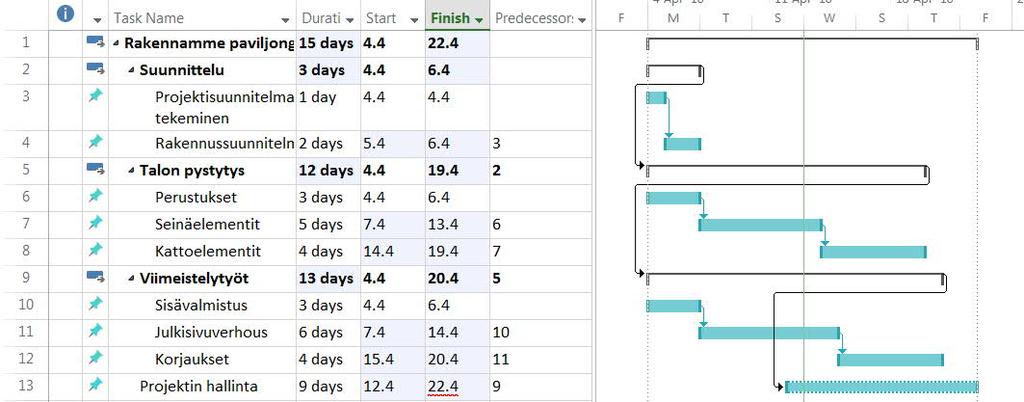Click pin icon beside Seinäelementit task
1024x402 pixels.
coord(95,223)
